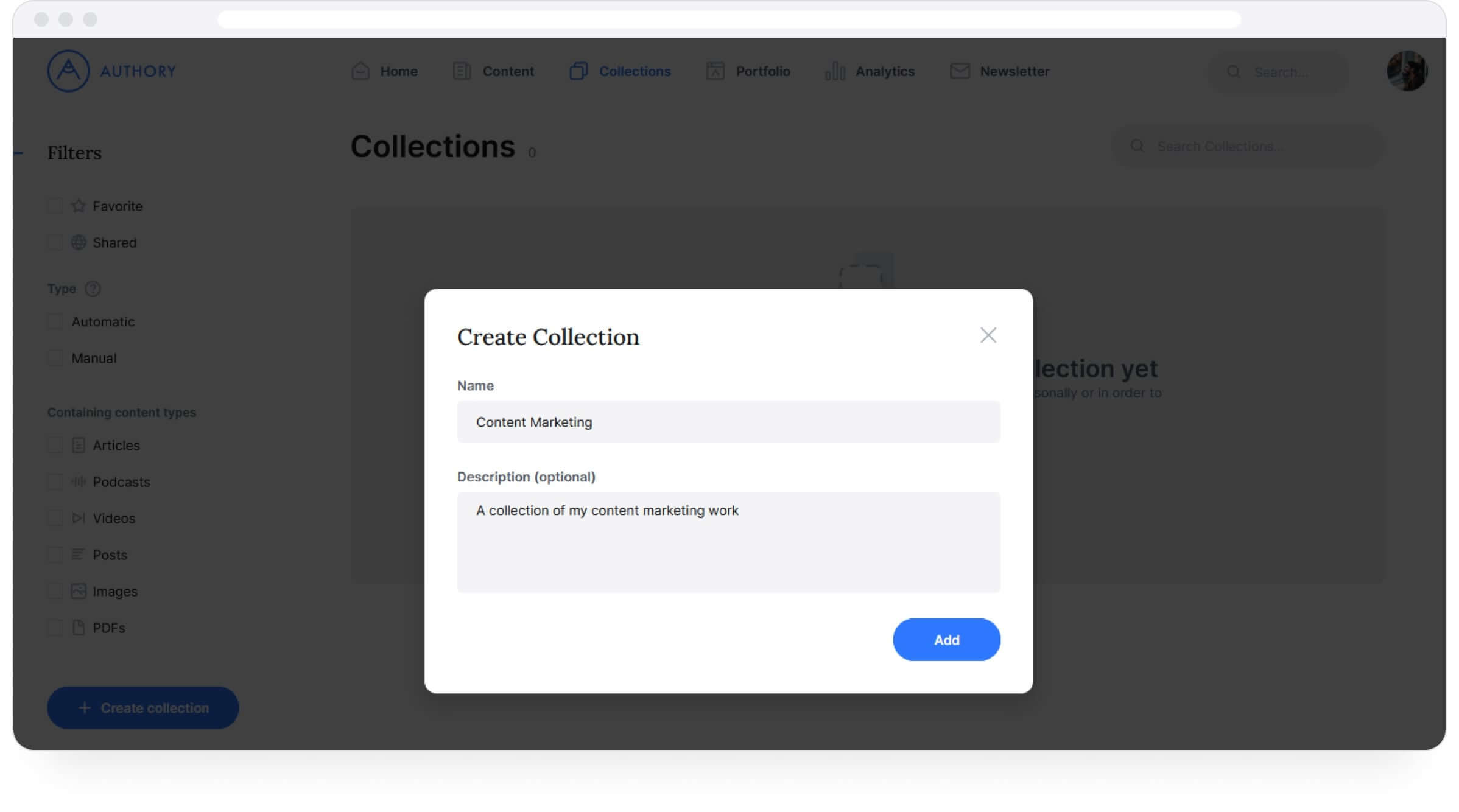Open the Content tab
1459x812 pixels.
tap(493, 71)
